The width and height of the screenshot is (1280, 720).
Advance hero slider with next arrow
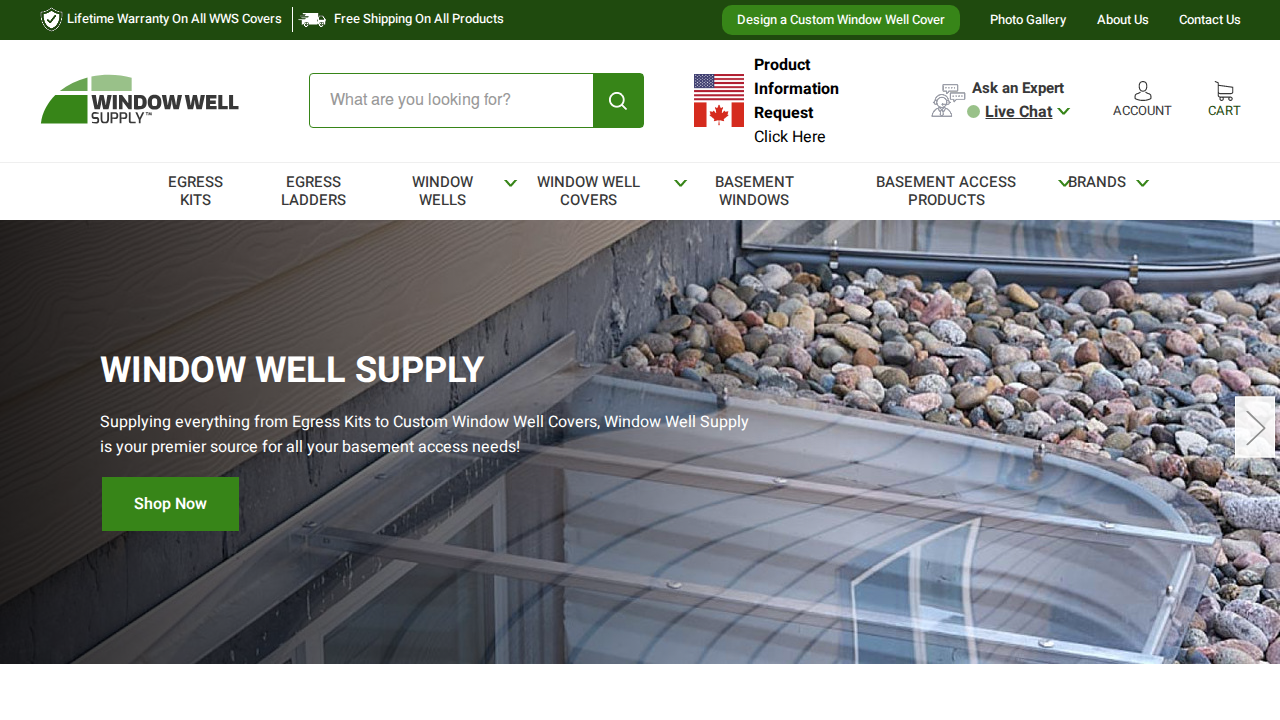[1255, 427]
